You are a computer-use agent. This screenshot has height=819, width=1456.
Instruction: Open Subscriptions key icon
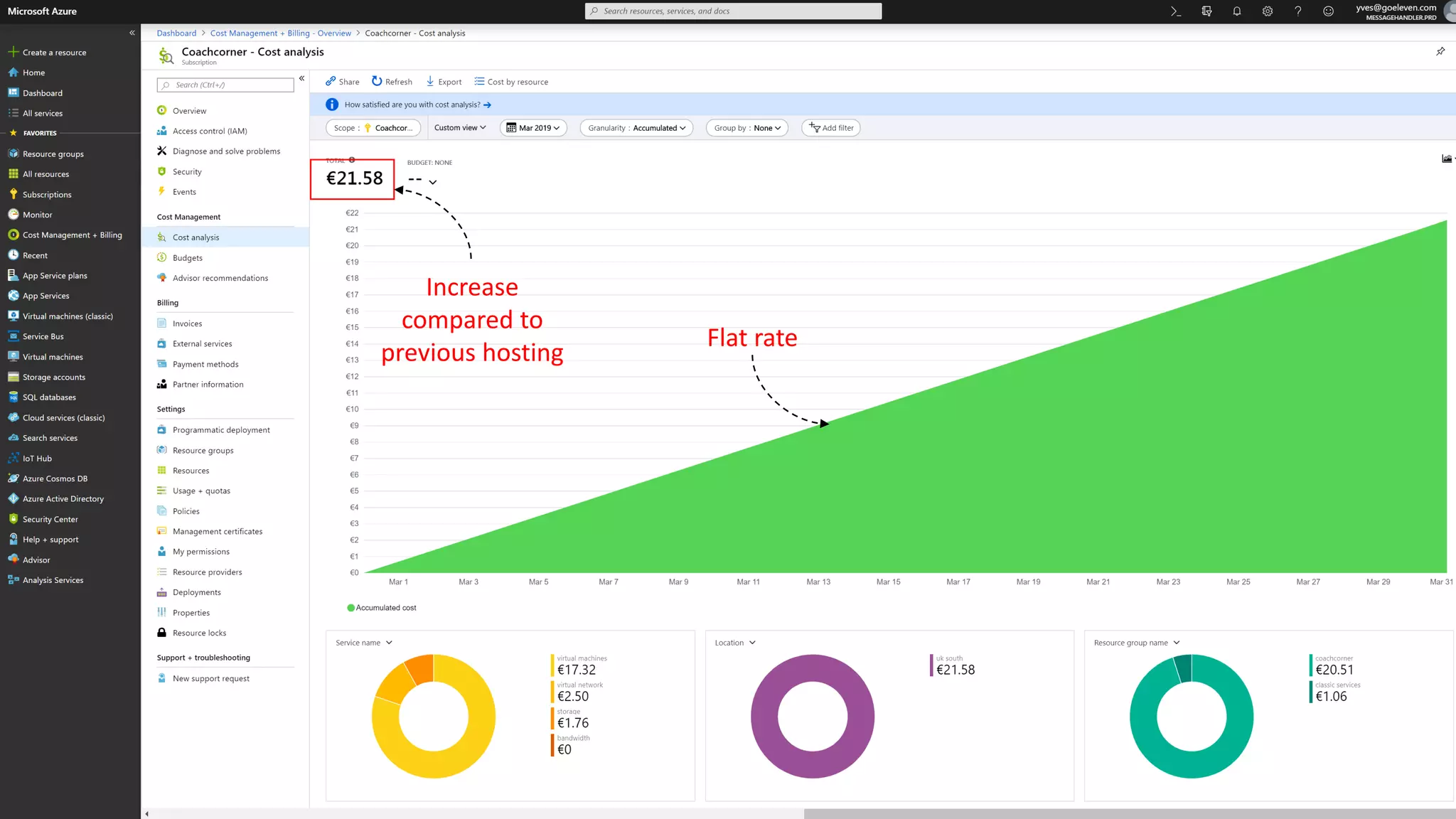point(13,195)
